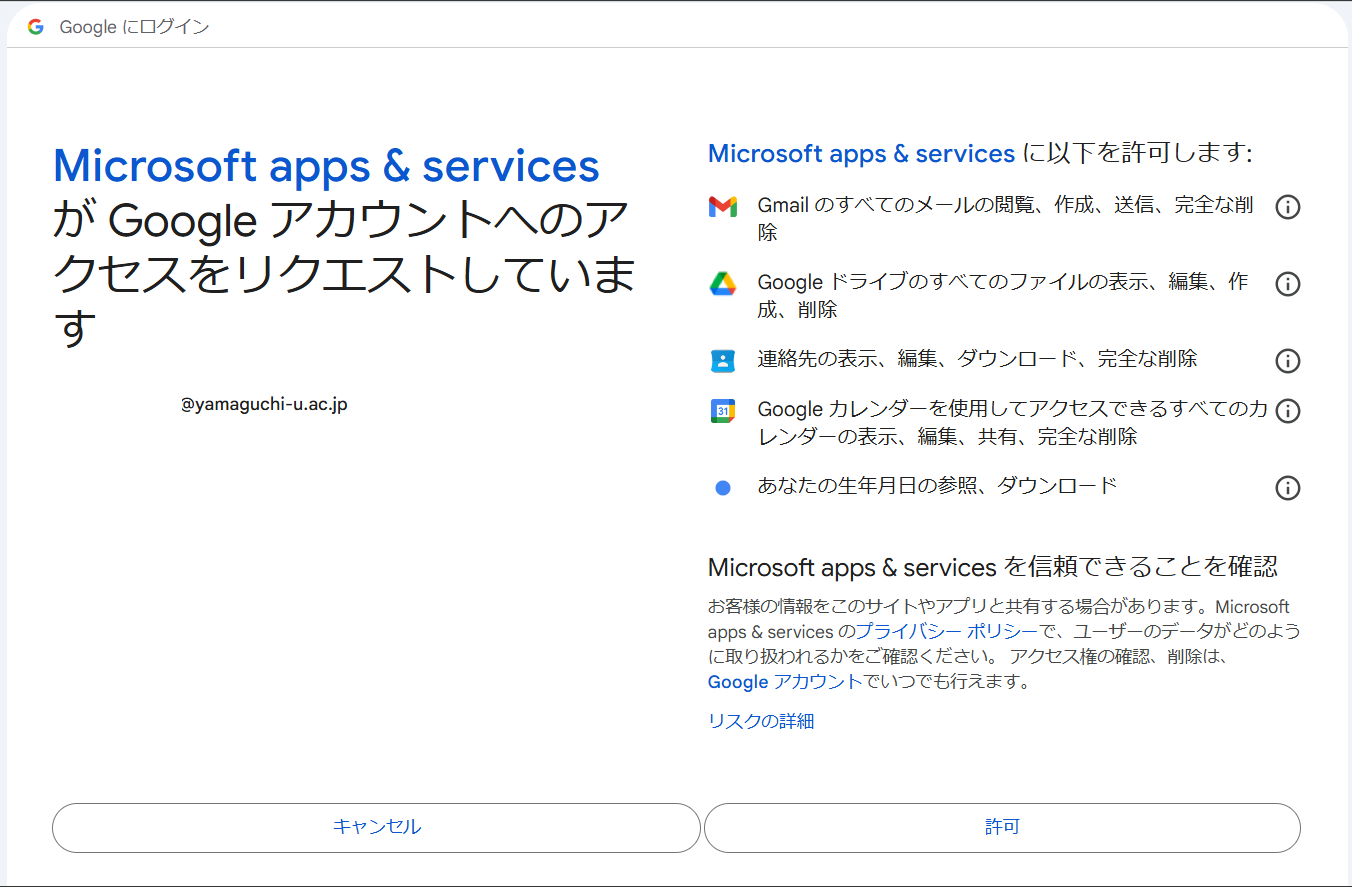
Task: Click the Google カレンダー permission description text
Action: tap(1013, 423)
